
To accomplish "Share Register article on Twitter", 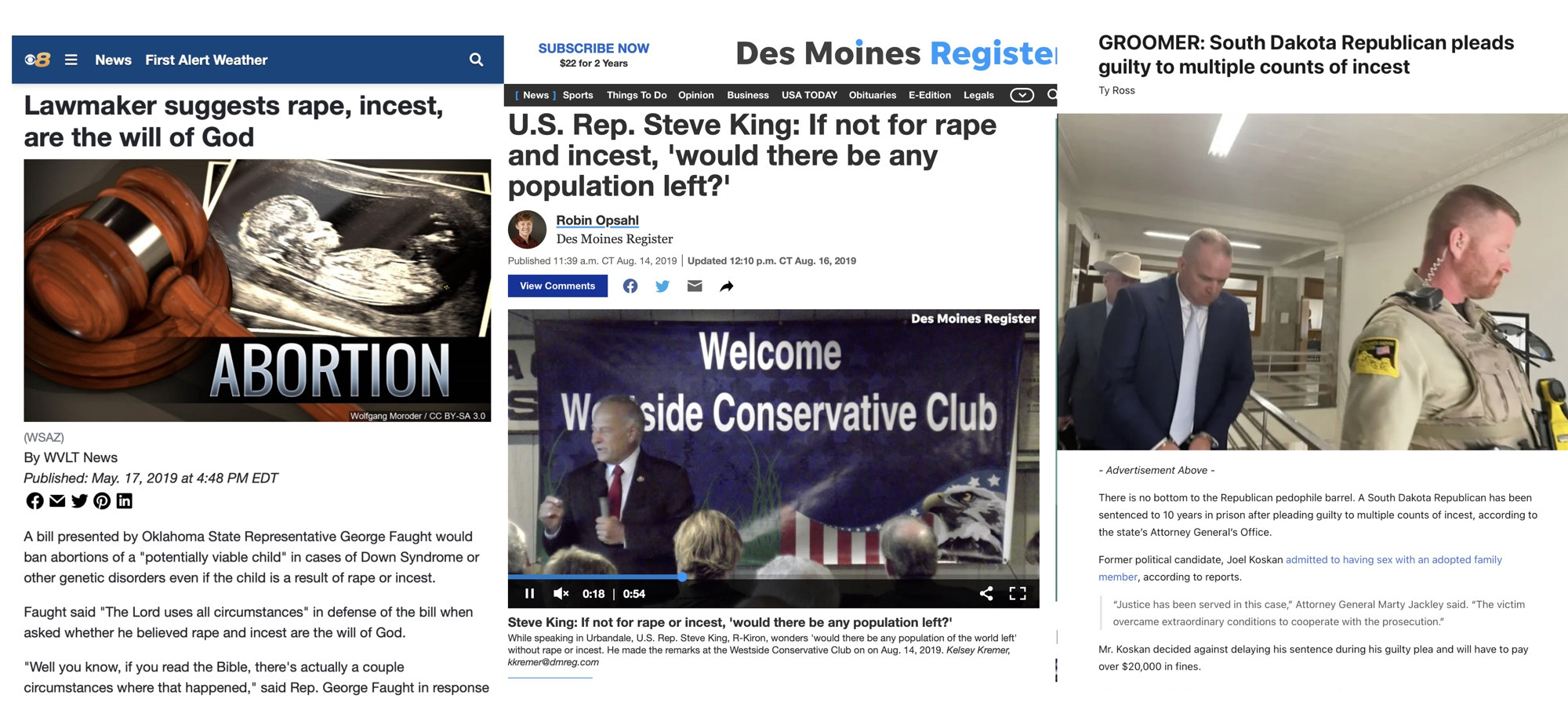I will [x=662, y=286].
